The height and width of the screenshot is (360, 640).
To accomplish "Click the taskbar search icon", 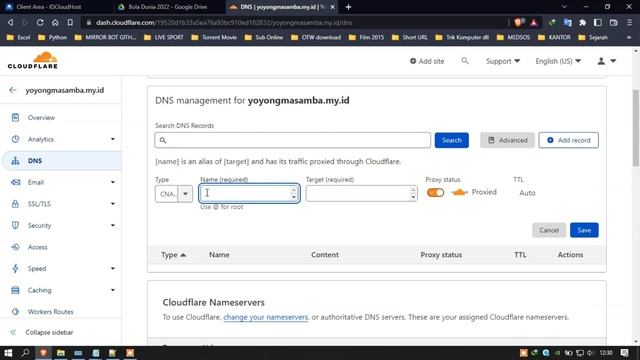I will 25,353.
